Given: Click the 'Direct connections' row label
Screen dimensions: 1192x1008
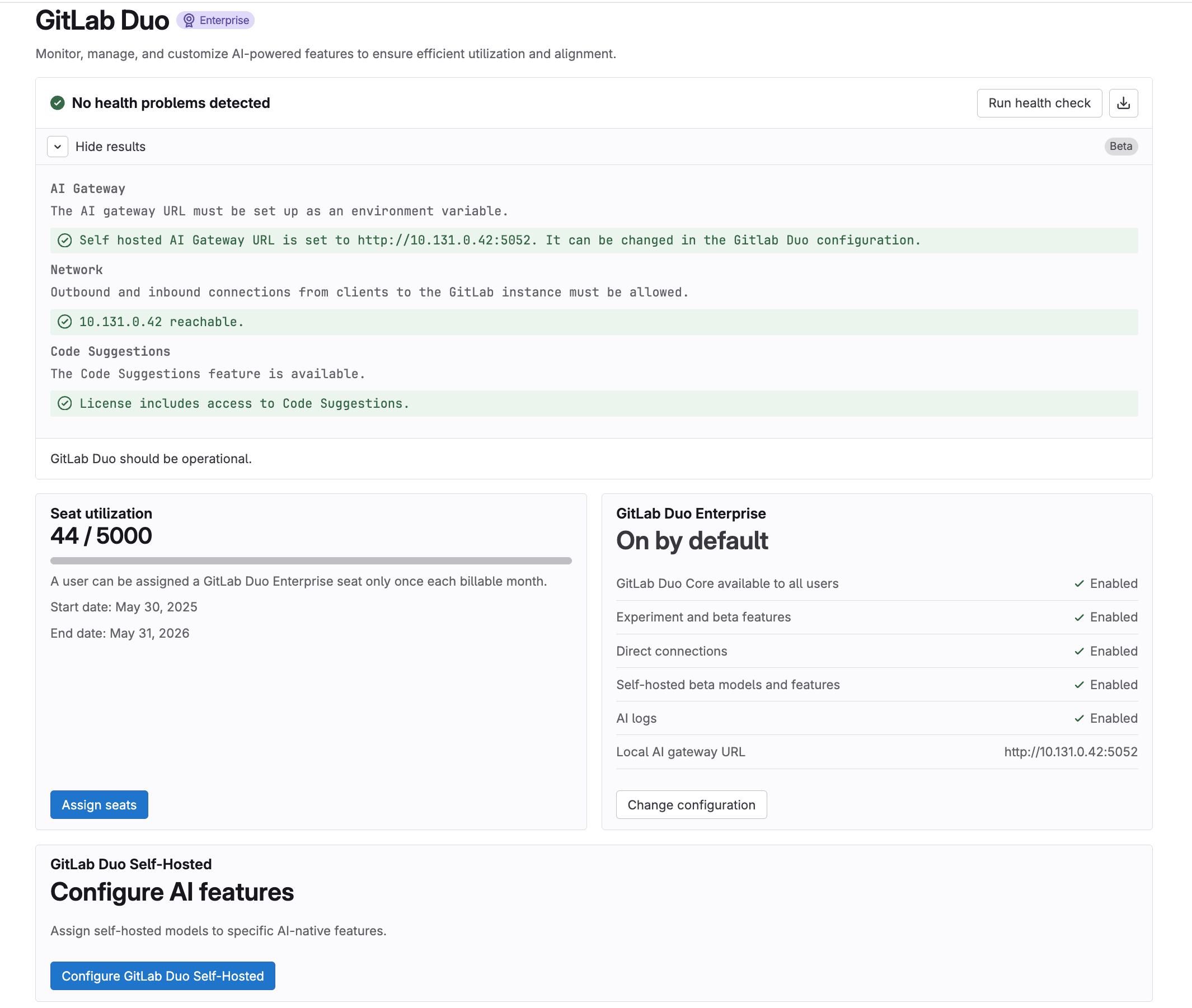Looking at the screenshot, I should (x=672, y=651).
